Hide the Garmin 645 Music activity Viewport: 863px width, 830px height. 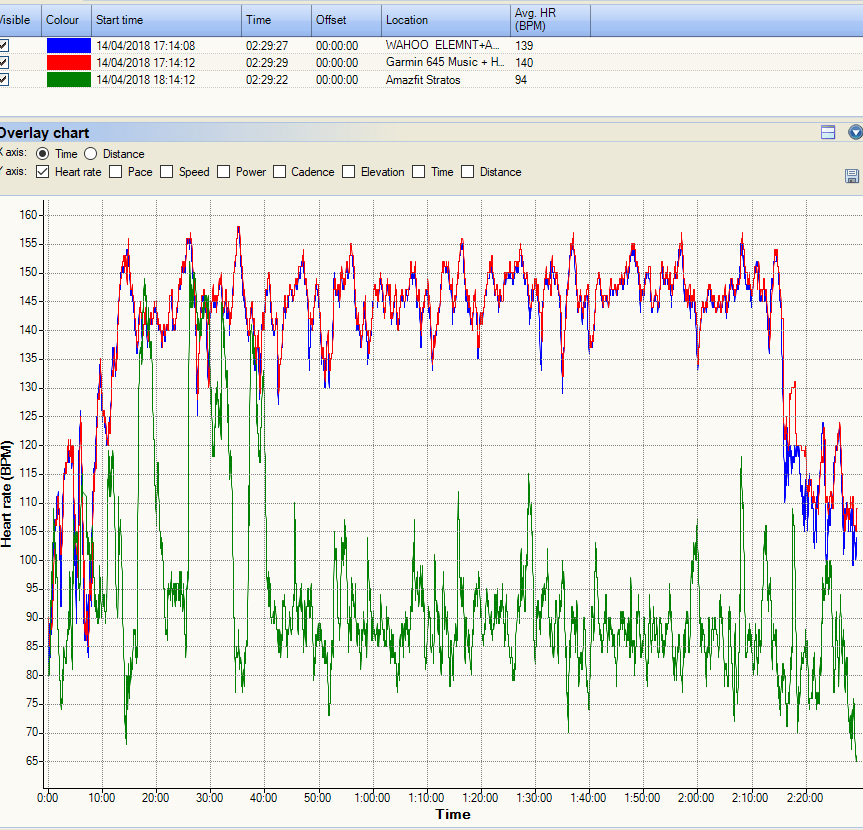point(5,62)
